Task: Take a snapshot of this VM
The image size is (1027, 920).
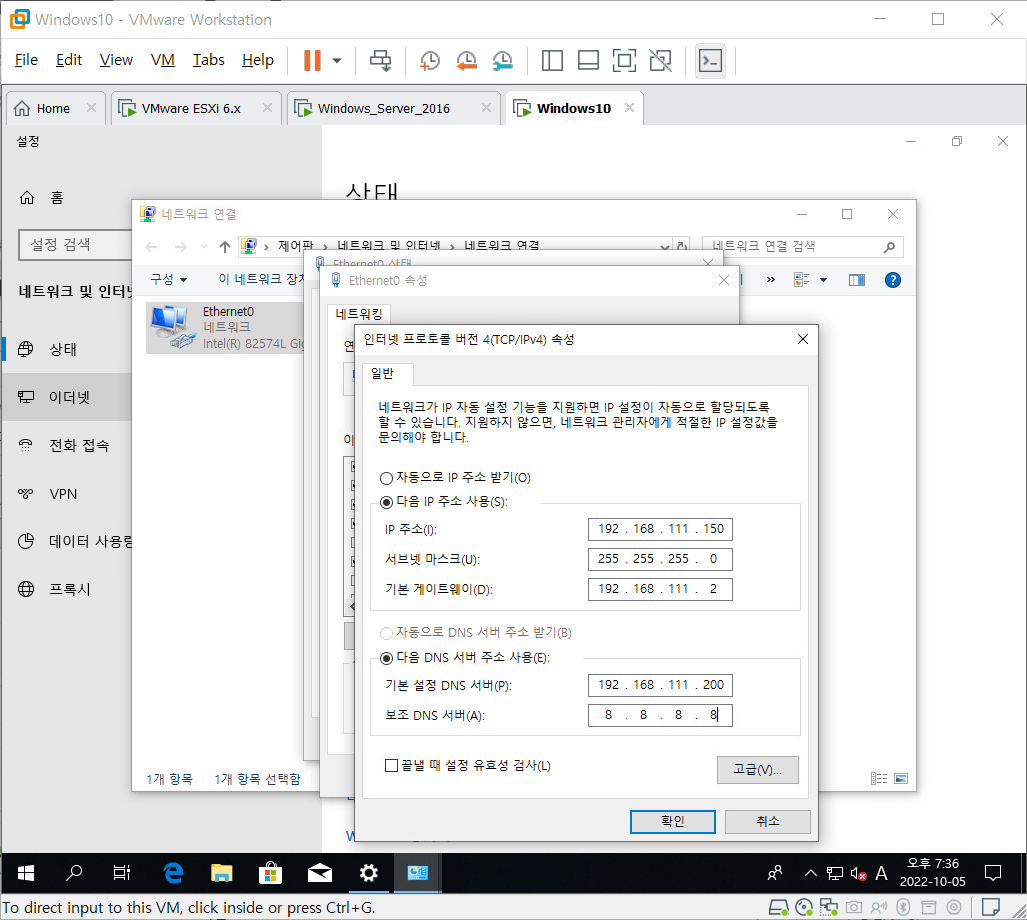Action: (x=430, y=60)
